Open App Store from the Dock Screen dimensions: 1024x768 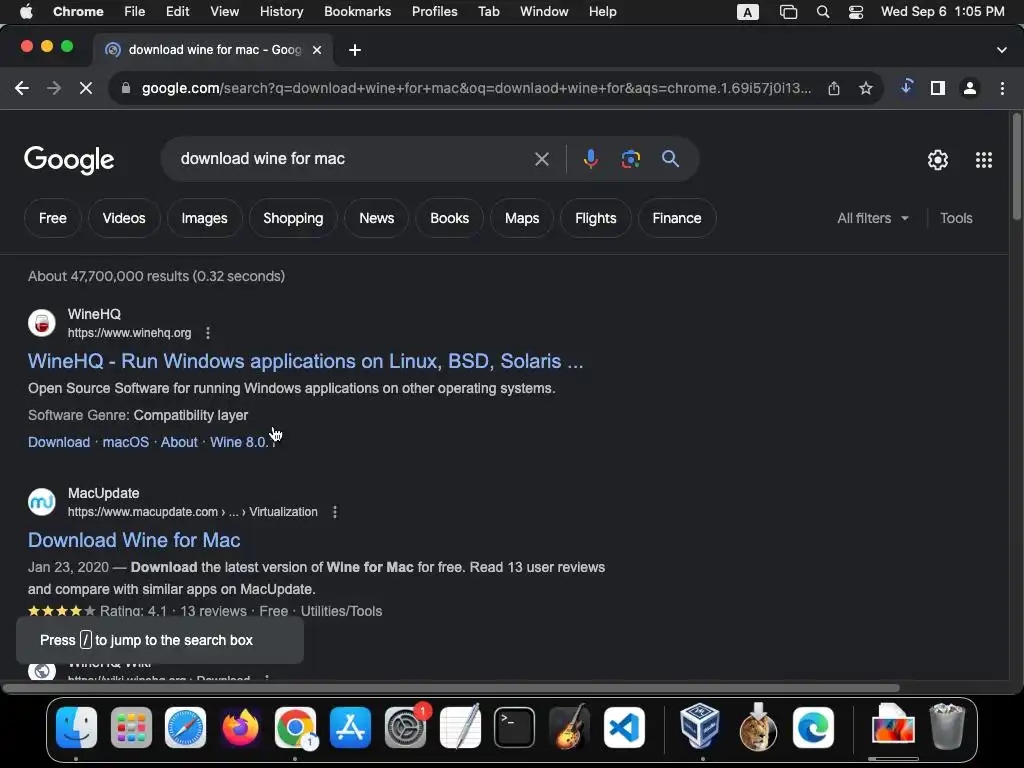(x=350, y=727)
